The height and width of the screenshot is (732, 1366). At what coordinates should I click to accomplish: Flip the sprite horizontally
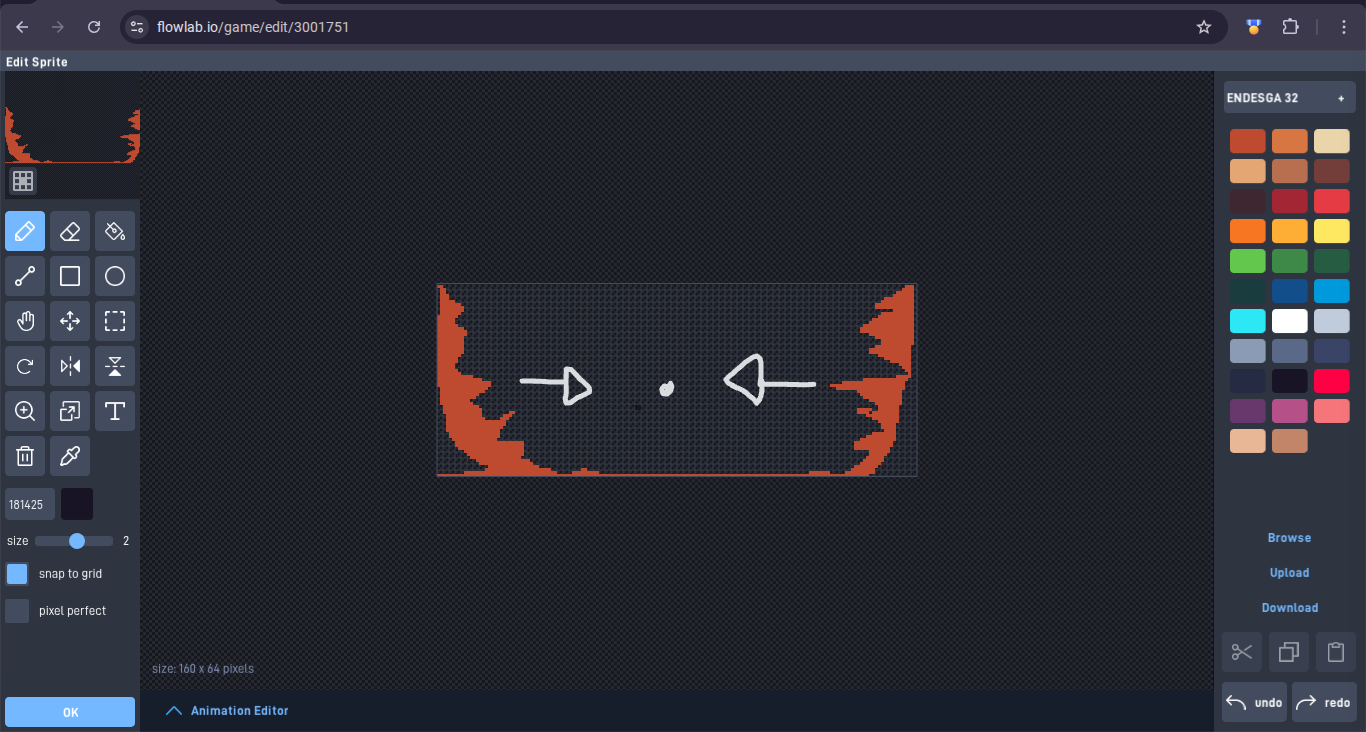(70, 366)
